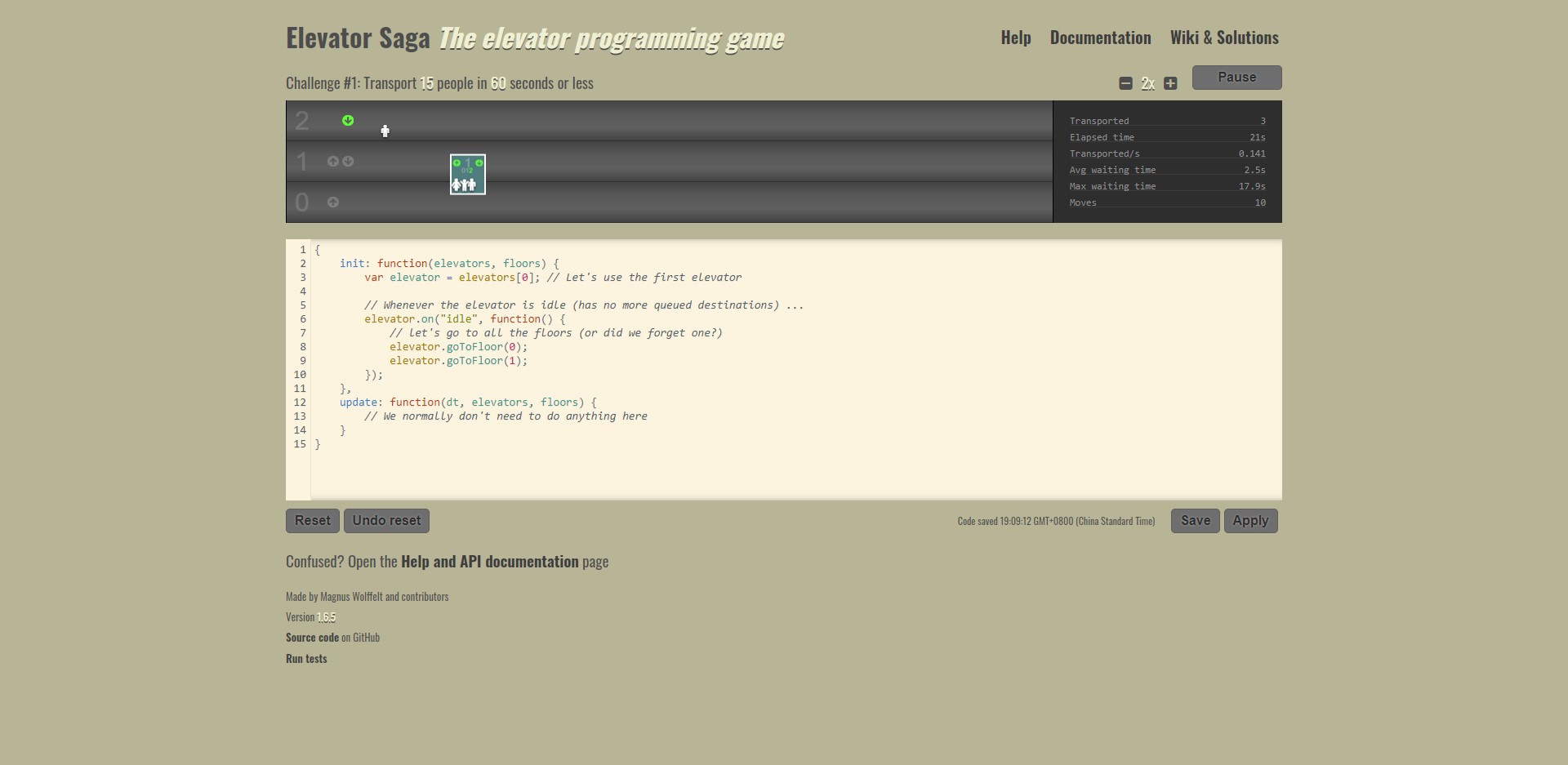This screenshot has height=765, width=1568.
Task: Click the 2x speed multiplier label
Action: click(x=1147, y=83)
